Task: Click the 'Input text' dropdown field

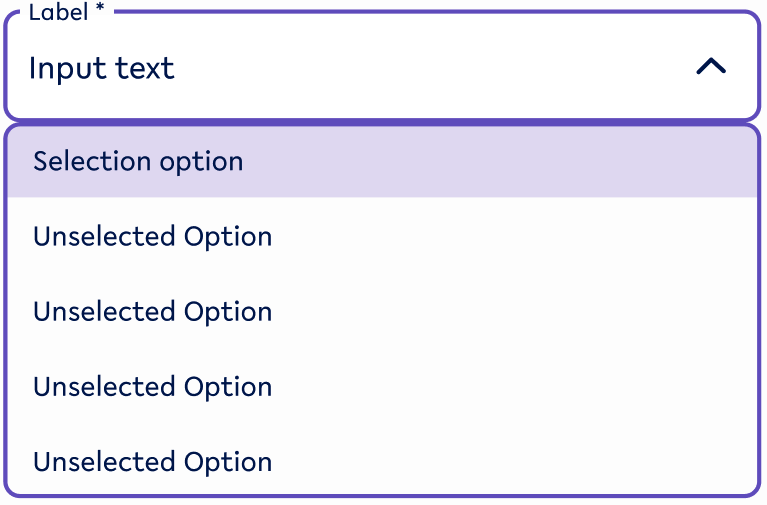Action: tap(380, 67)
